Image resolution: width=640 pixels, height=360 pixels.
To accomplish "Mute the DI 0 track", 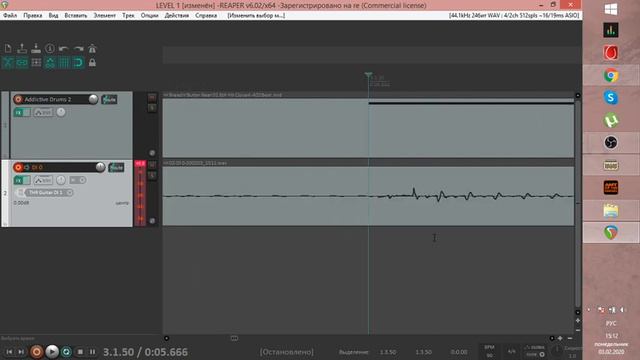I will [x=152, y=165].
